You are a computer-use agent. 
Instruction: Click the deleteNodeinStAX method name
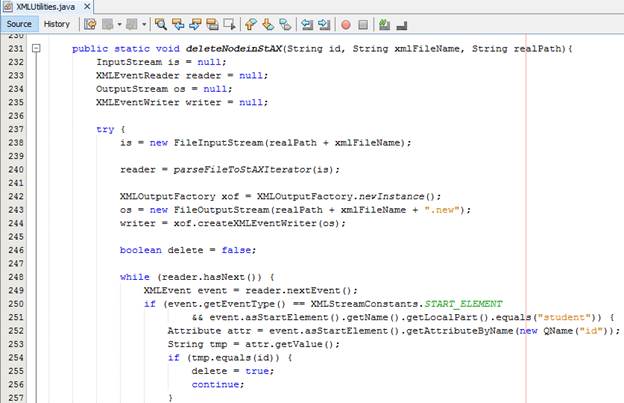[x=234, y=49]
